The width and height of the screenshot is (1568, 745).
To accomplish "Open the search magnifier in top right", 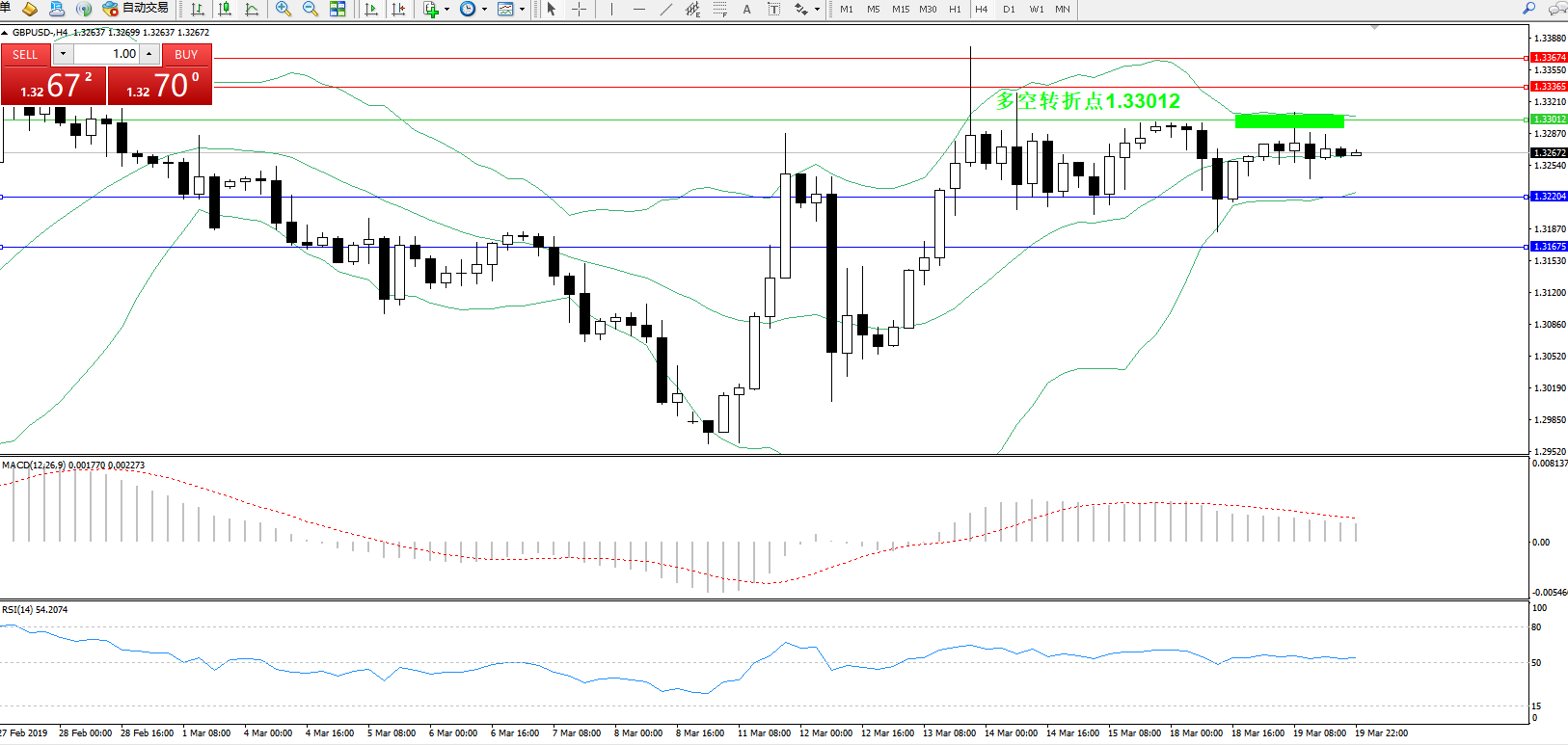I will 1528,9.
